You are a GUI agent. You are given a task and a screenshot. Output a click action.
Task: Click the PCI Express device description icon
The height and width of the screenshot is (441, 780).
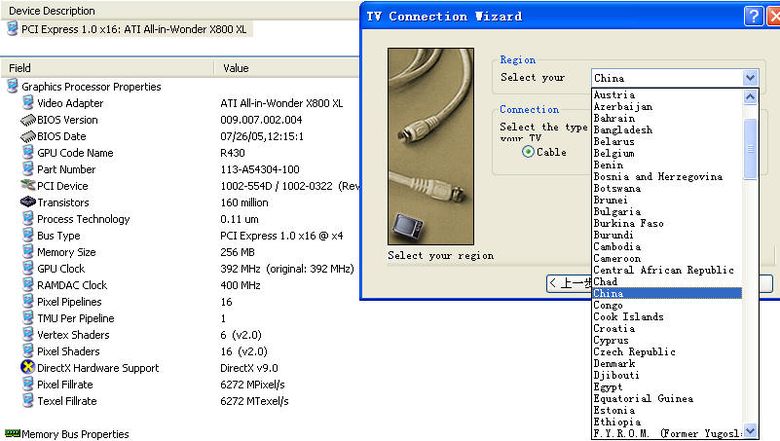tap(12, 29)
